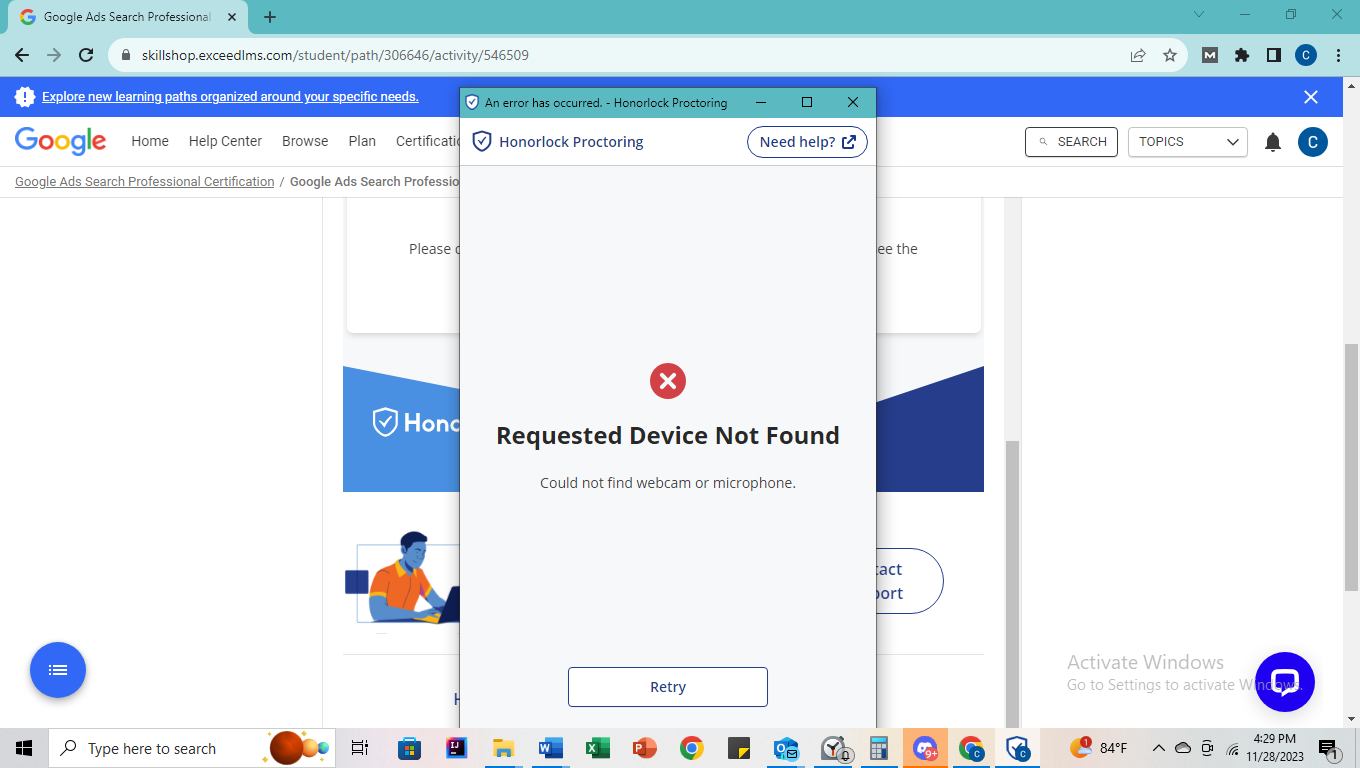Click the blue list menu floating button
This screenshot has height=768, width=1360.
pyautogui.click(x=58, y=670)
